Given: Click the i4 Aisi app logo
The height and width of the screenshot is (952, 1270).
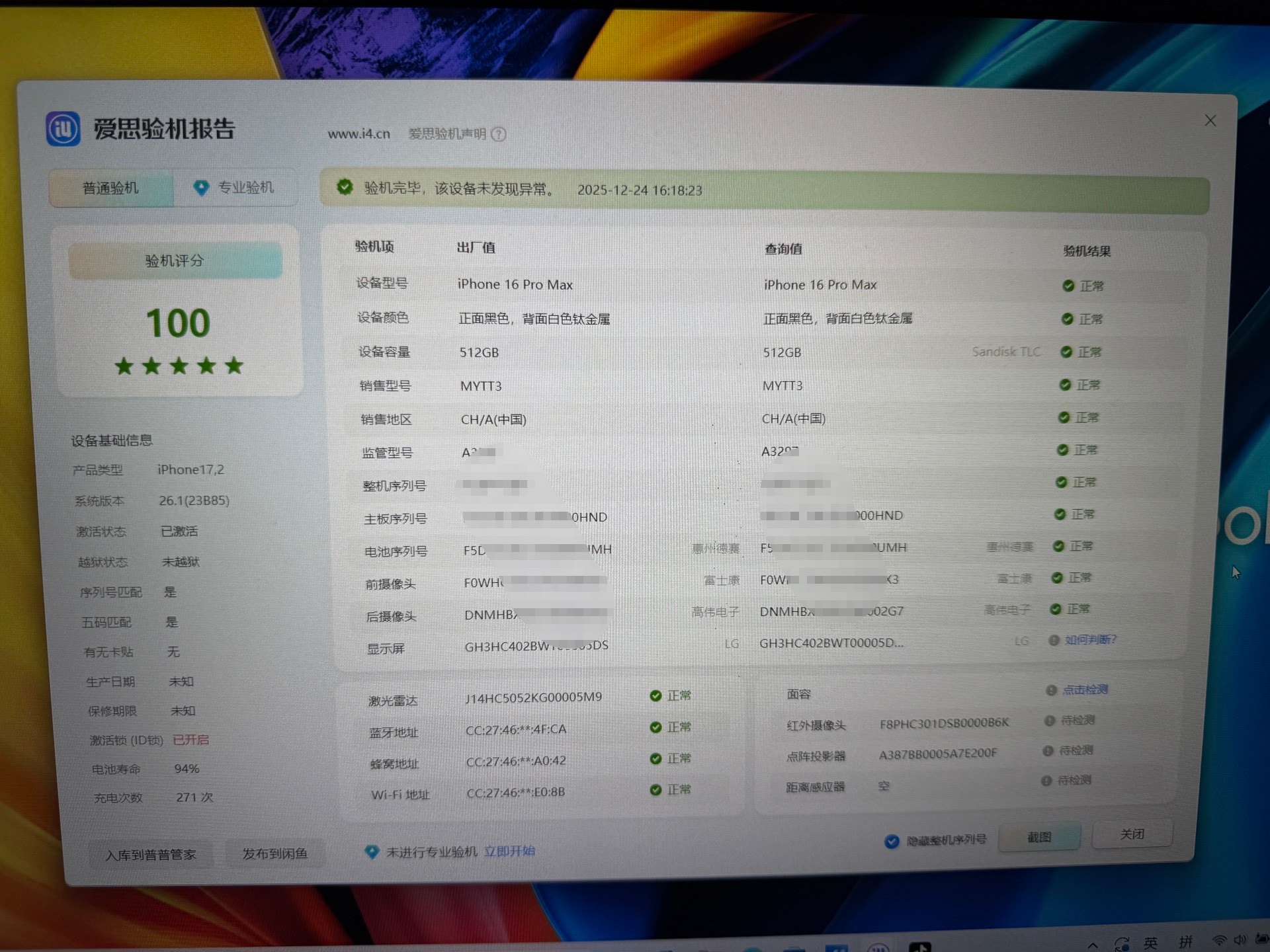Looking at the screenshot, I should coord(63,129).
